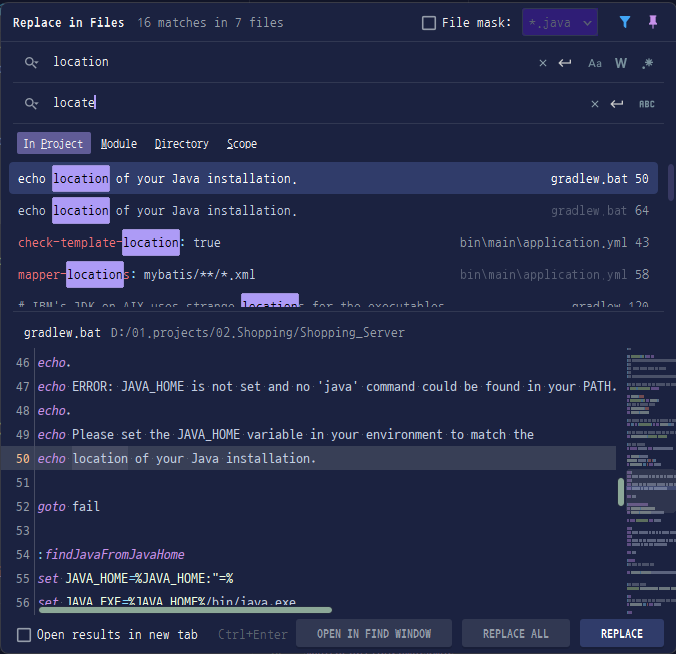Click preview line 50 'location' word
Image resolution: width=676 pixels, height=654 pixels.
pyautogui.click(x=100, y=458)
